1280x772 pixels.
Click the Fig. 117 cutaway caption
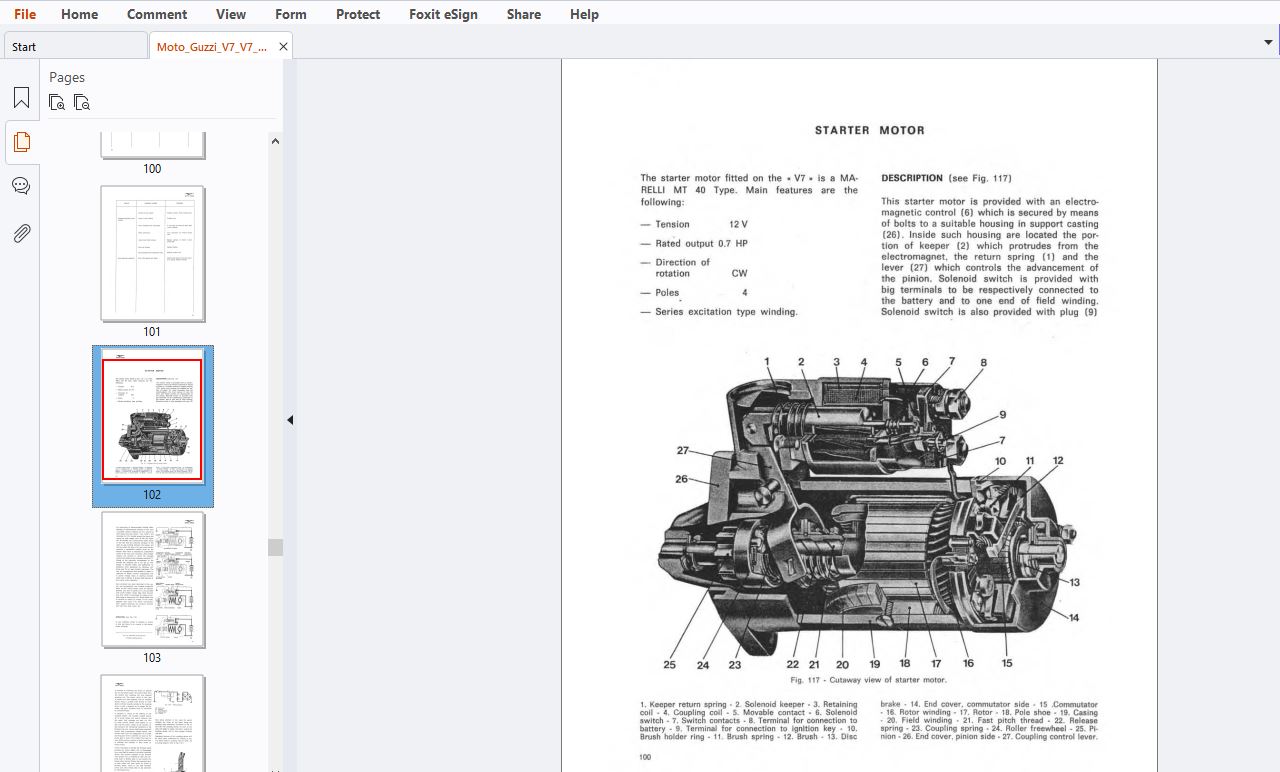[868, 680]
